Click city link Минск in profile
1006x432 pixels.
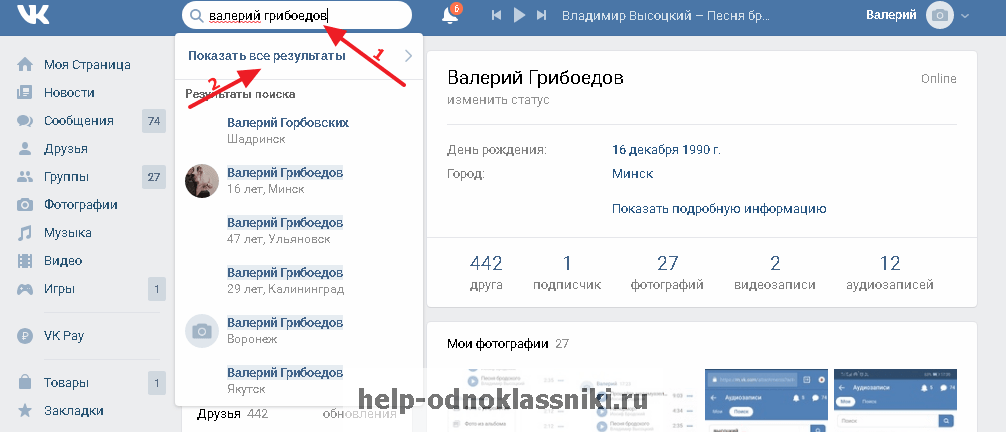tap(633, 173)
